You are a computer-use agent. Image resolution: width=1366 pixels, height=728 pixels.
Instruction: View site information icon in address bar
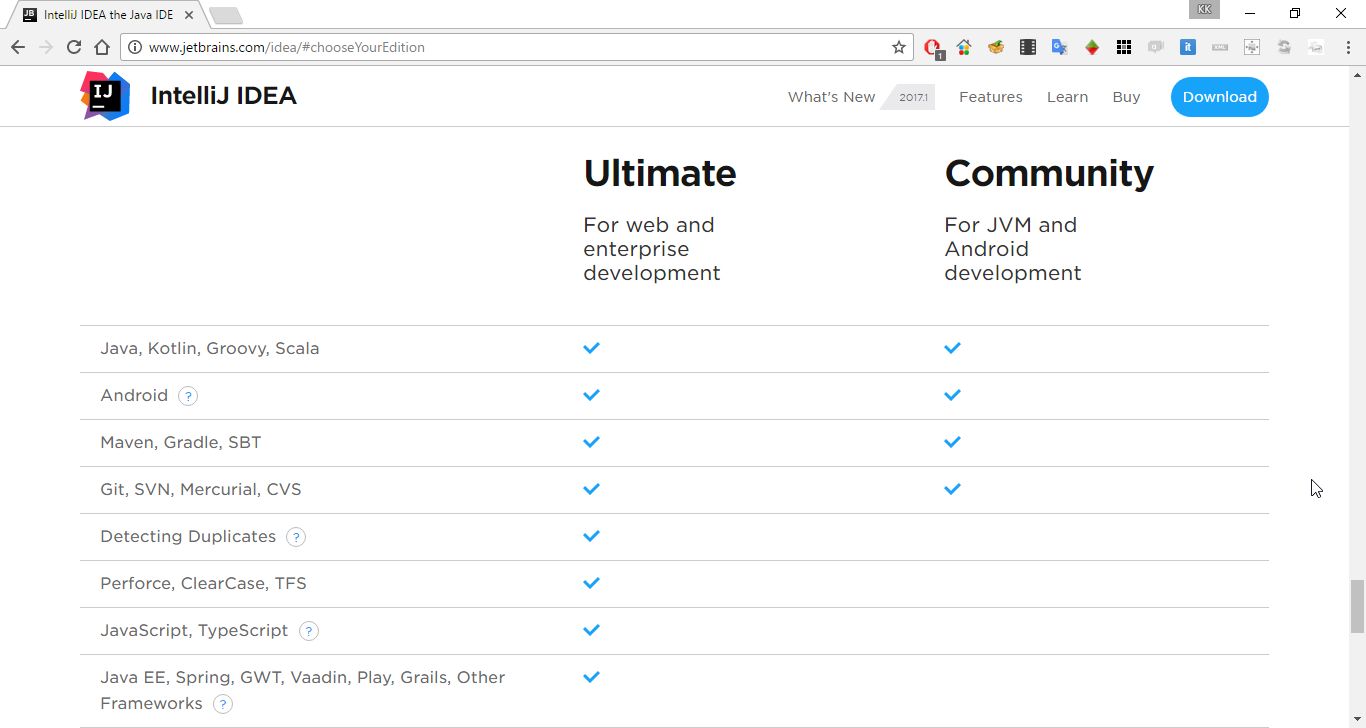(135, 47)
